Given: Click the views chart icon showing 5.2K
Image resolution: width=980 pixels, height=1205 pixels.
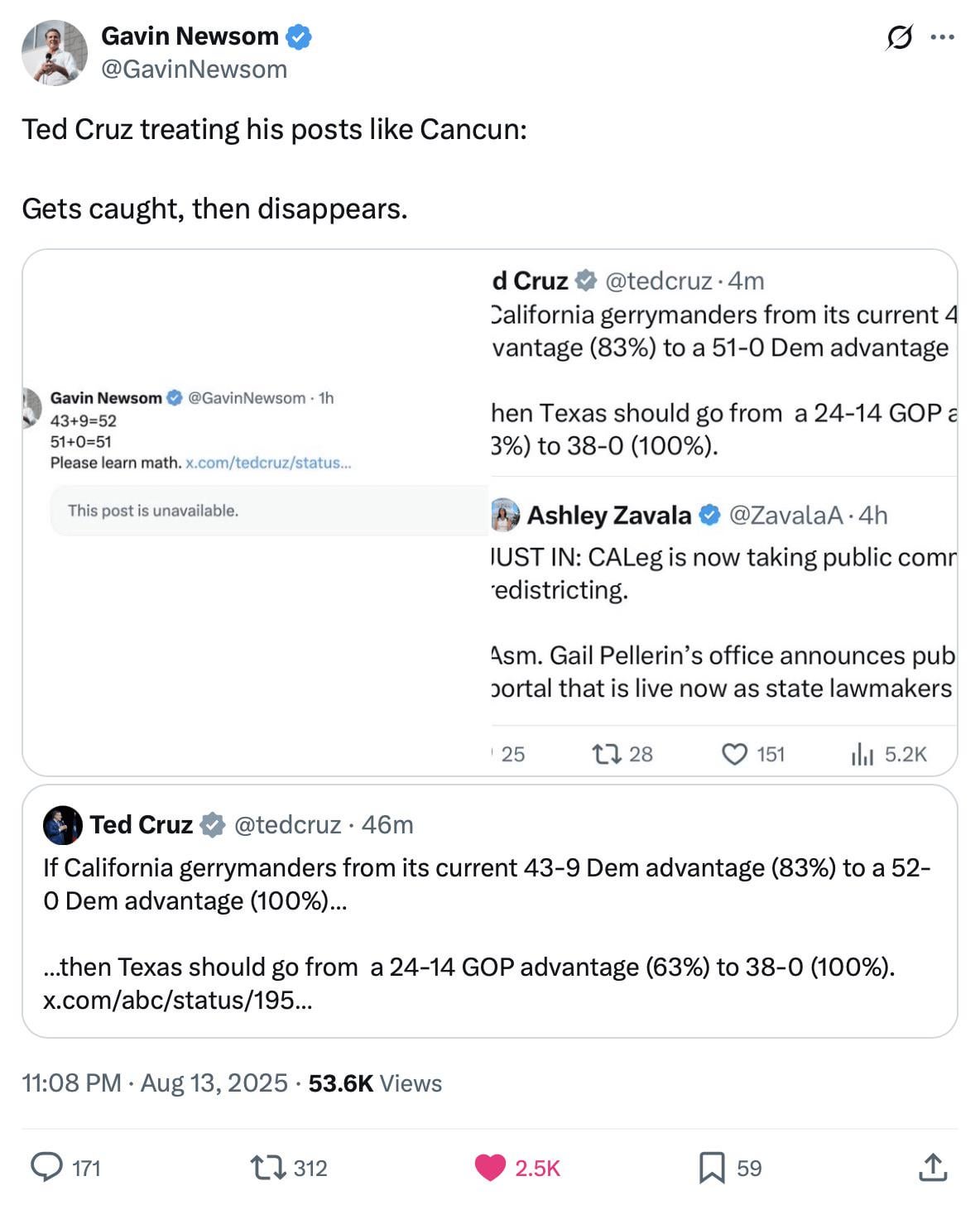Looking at the screenshot, I should (862, 754).
